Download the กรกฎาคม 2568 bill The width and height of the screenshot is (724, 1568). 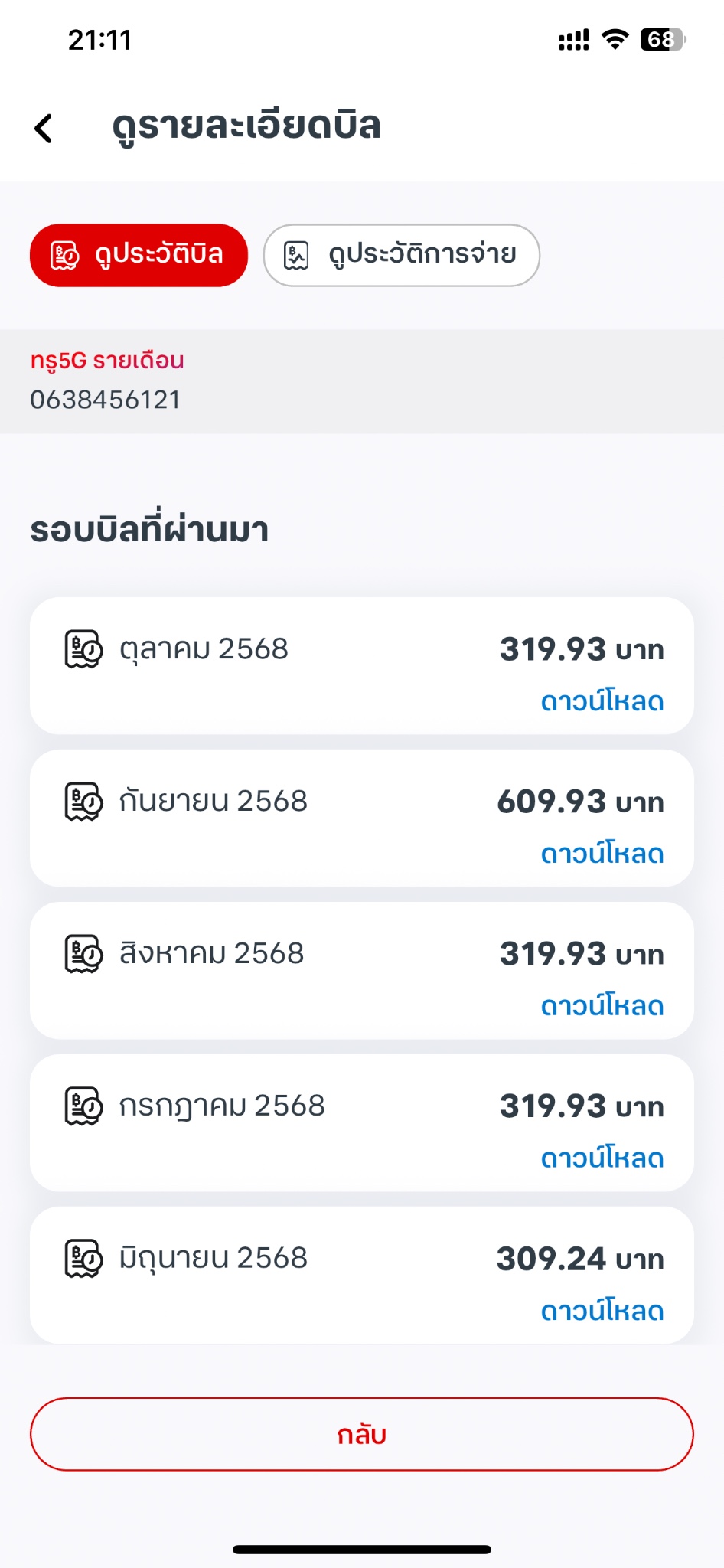602,1158
